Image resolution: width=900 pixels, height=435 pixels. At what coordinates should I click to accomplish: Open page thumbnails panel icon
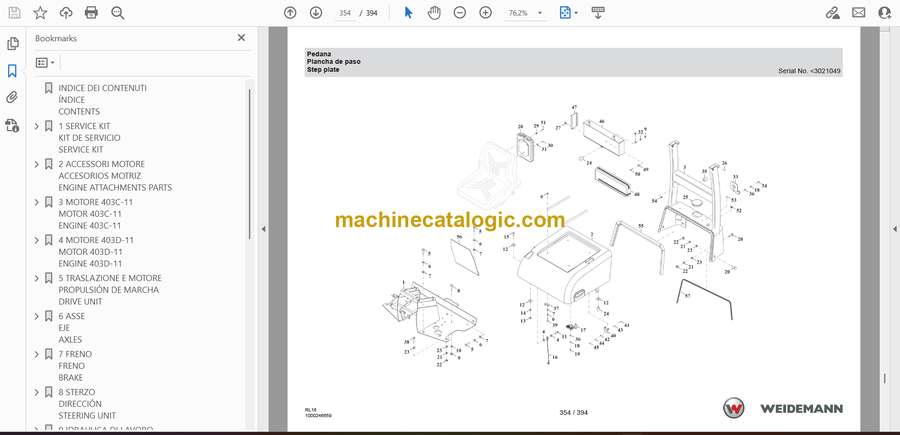point(13,44)
